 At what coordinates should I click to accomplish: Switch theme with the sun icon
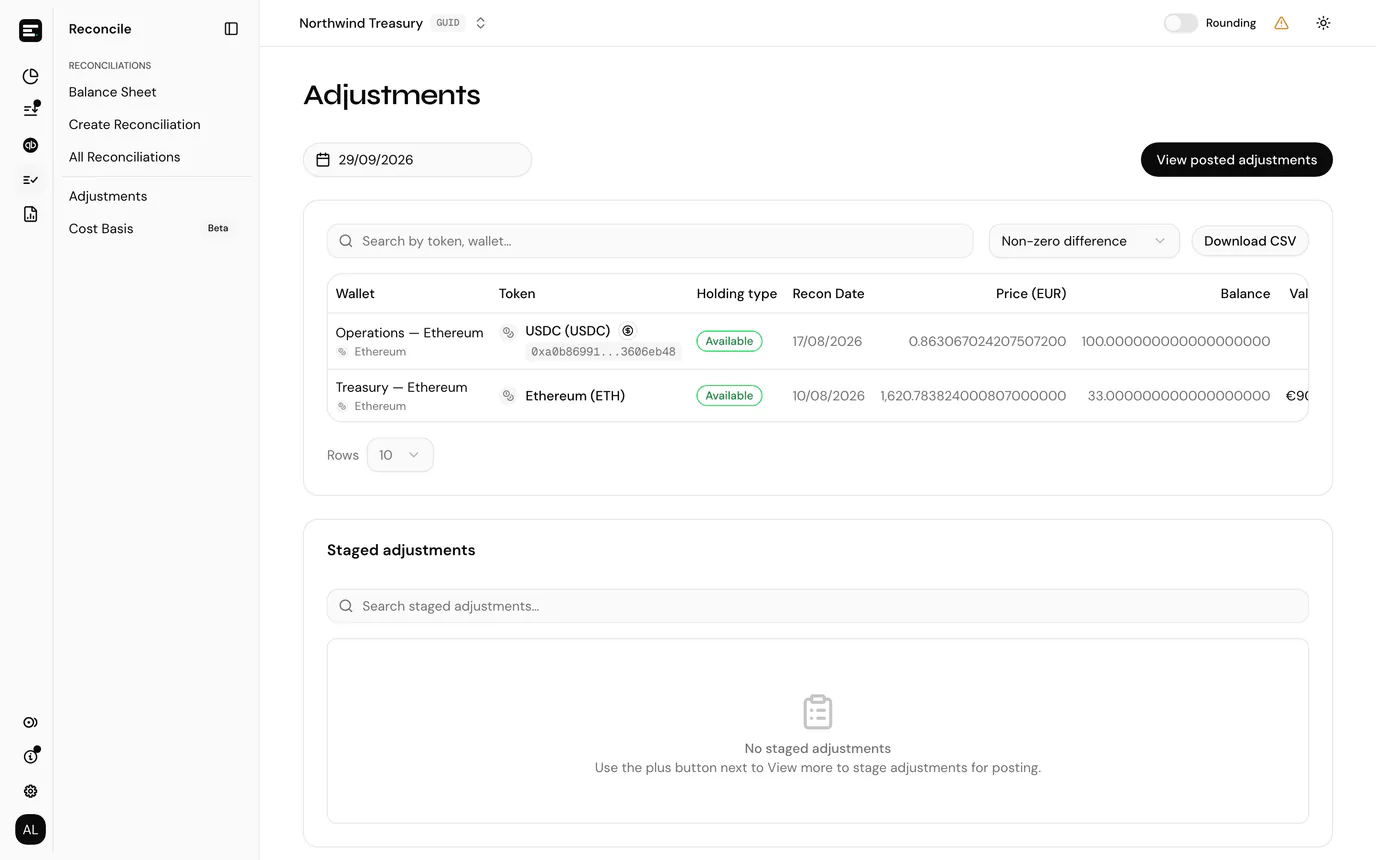pos(1323,23)
